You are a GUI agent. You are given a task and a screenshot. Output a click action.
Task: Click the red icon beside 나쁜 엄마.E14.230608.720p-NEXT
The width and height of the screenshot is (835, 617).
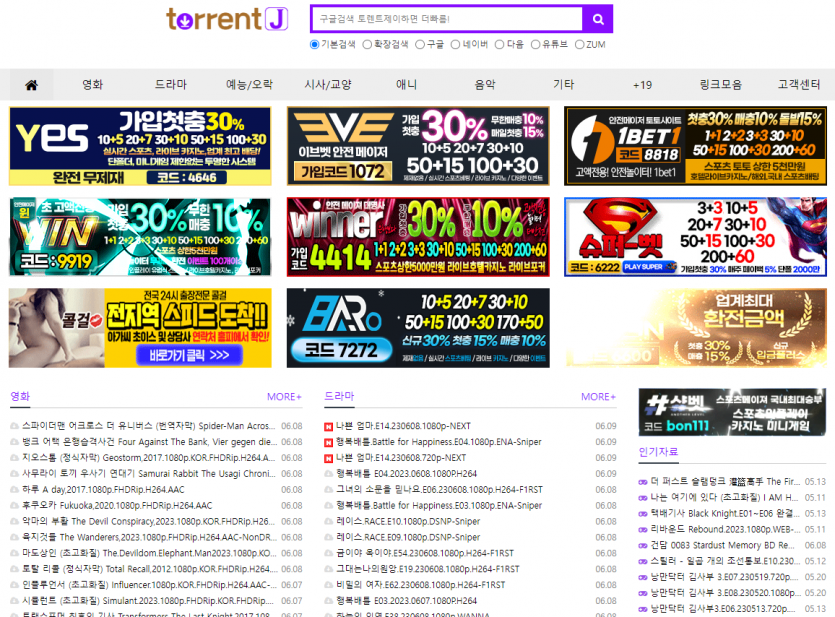329,458
